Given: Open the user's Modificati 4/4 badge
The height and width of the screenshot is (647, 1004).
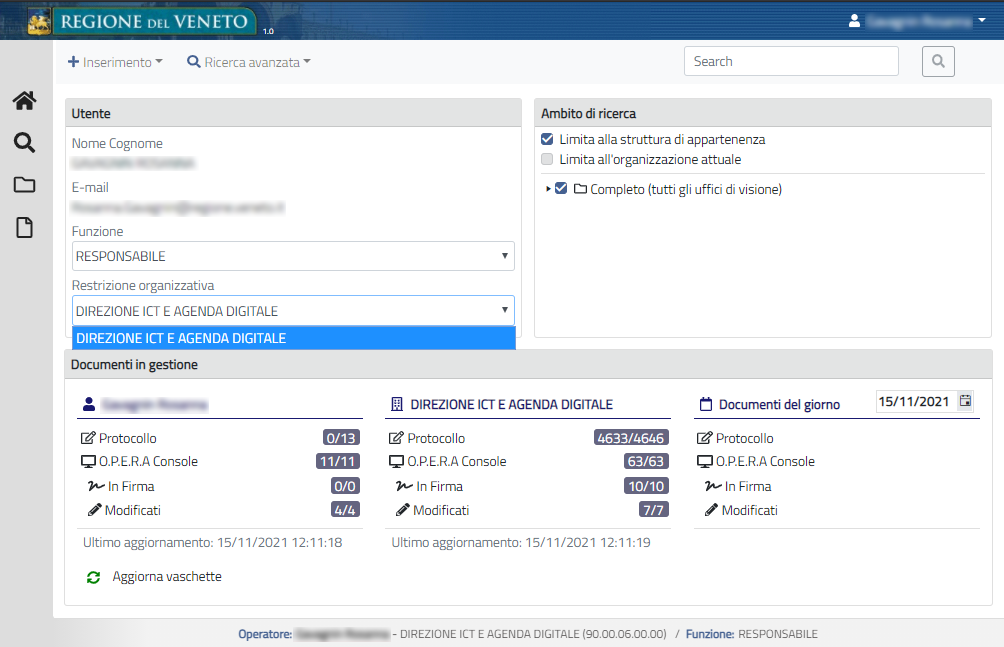Looking at the screenshot, I should click(345, 510).
